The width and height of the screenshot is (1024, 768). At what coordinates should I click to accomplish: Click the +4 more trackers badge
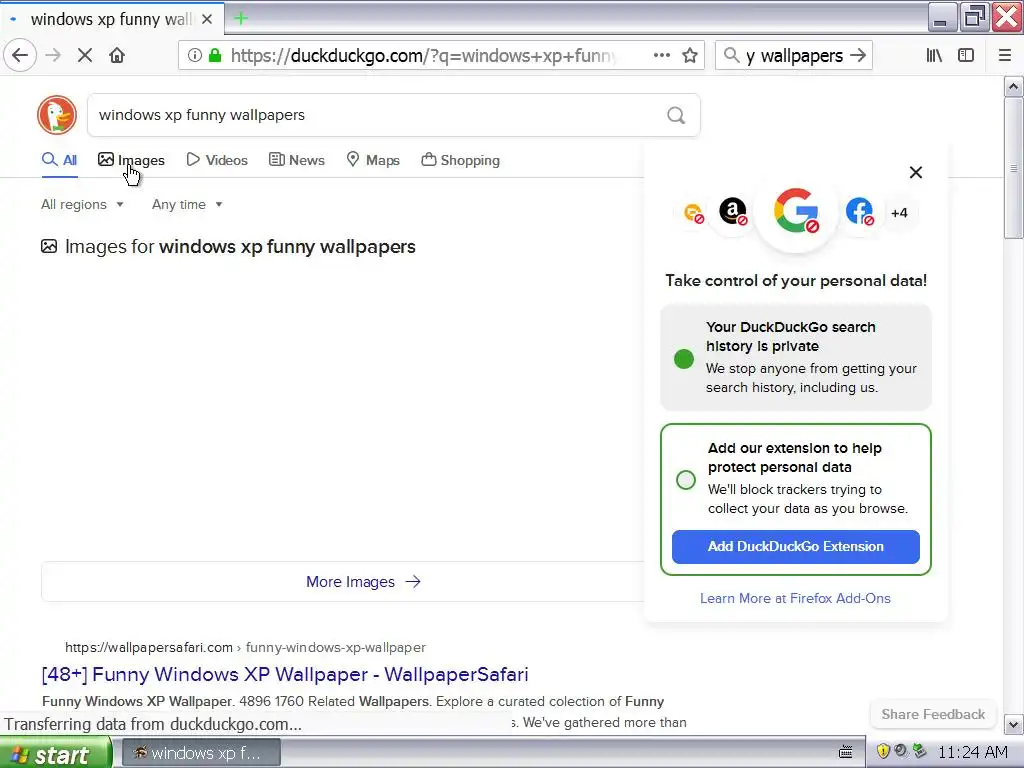(899, 213)
